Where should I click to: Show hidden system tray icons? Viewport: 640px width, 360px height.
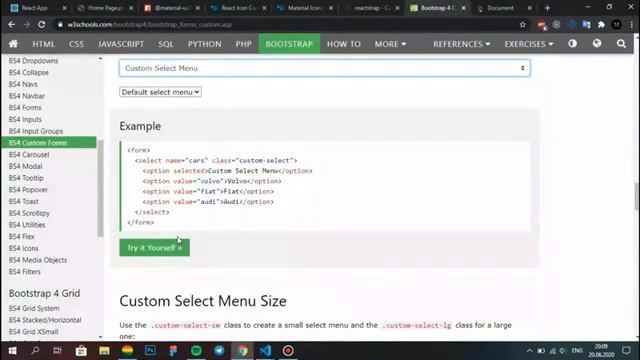click(529, 351)
